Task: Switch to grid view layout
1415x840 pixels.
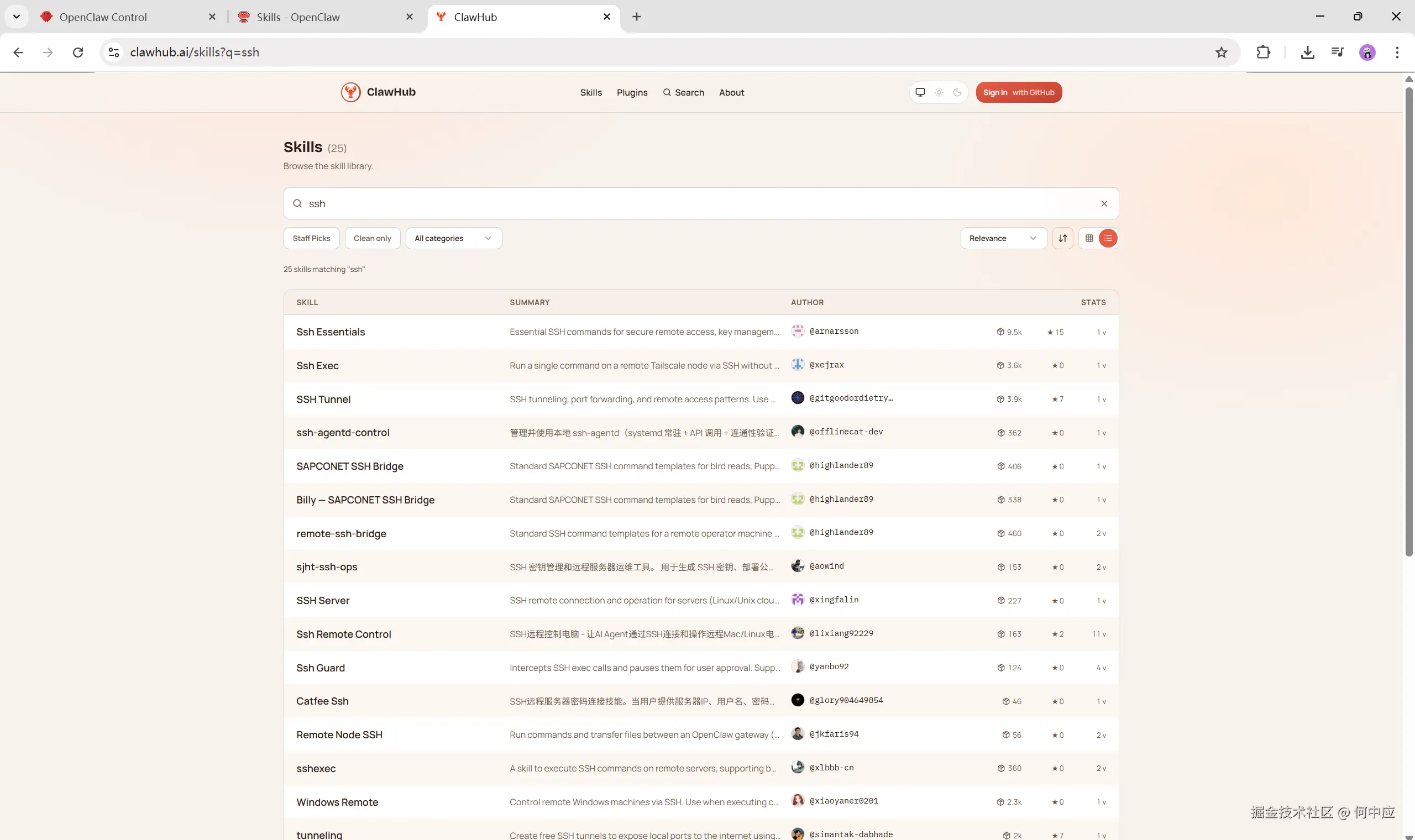Action: (x=1089, y=238)
